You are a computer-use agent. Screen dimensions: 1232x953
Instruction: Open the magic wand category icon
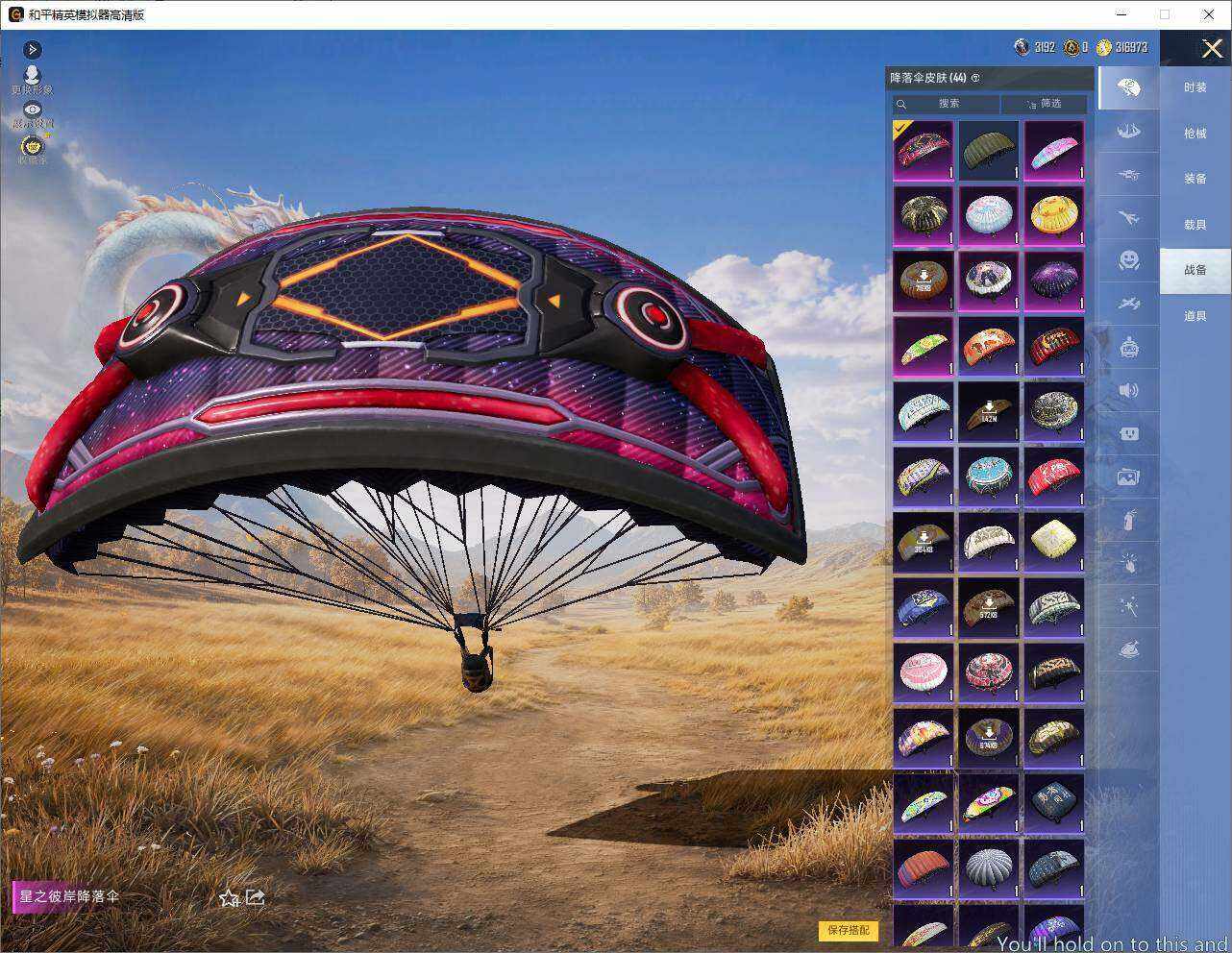[x=1129, y=606]
